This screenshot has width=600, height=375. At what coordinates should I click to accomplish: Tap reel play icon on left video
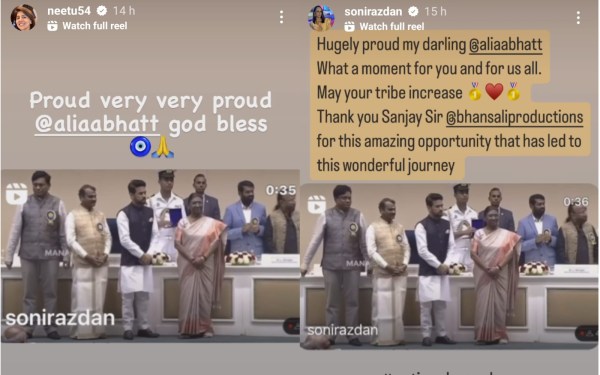point(16,194)
